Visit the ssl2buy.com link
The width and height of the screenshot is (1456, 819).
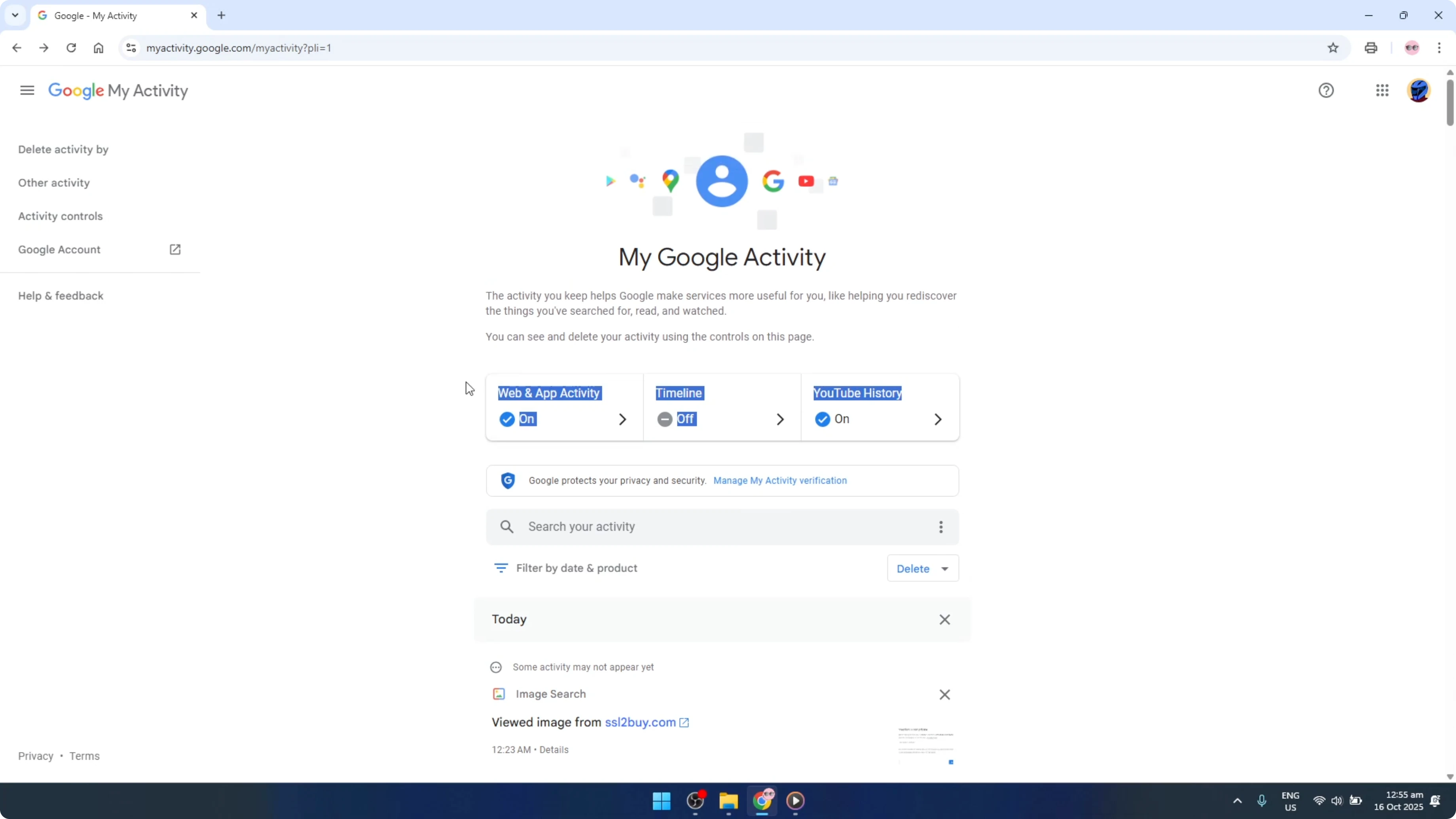click(x=639, y=722)
